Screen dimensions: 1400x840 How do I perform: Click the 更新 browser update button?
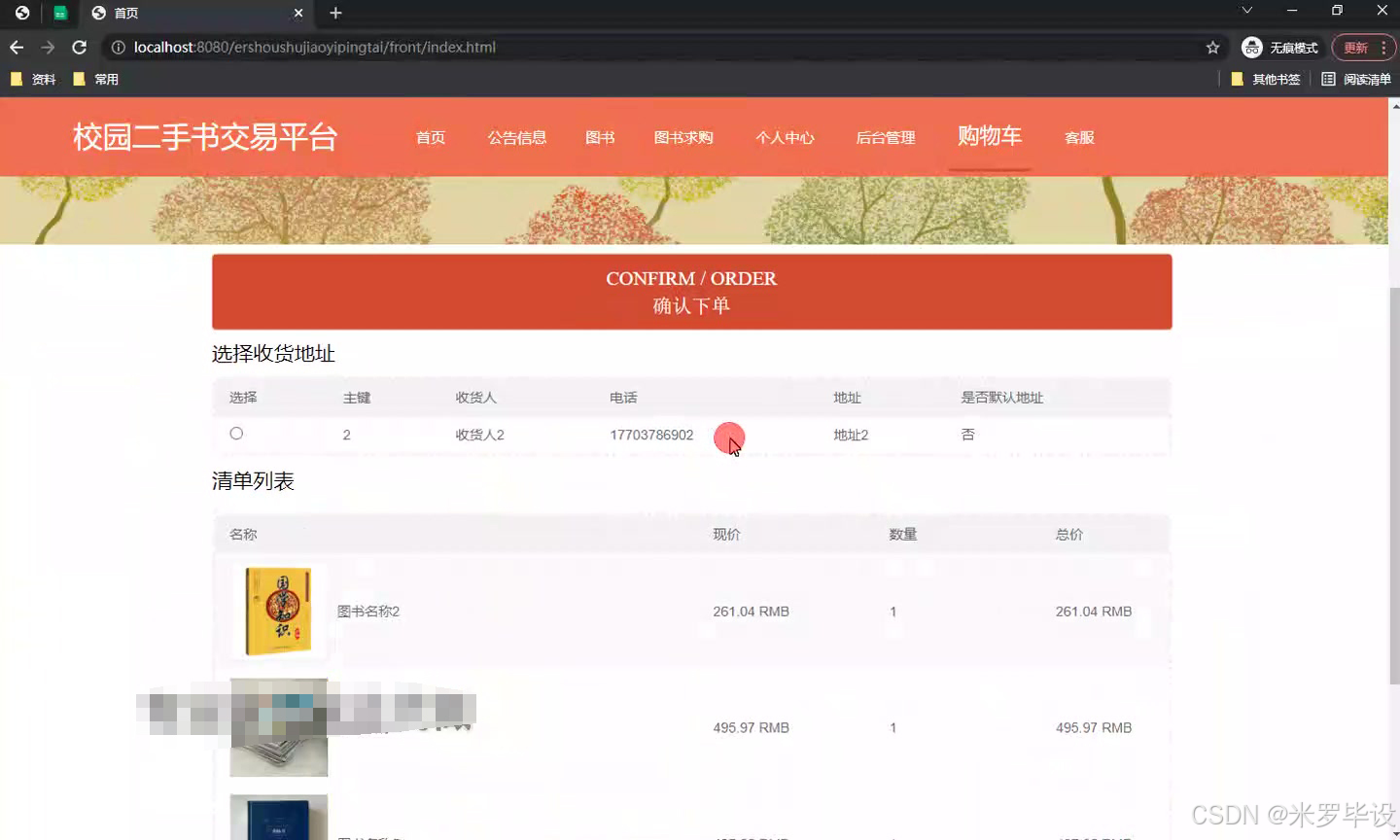pyautogui.click(x=1355, y=47)
